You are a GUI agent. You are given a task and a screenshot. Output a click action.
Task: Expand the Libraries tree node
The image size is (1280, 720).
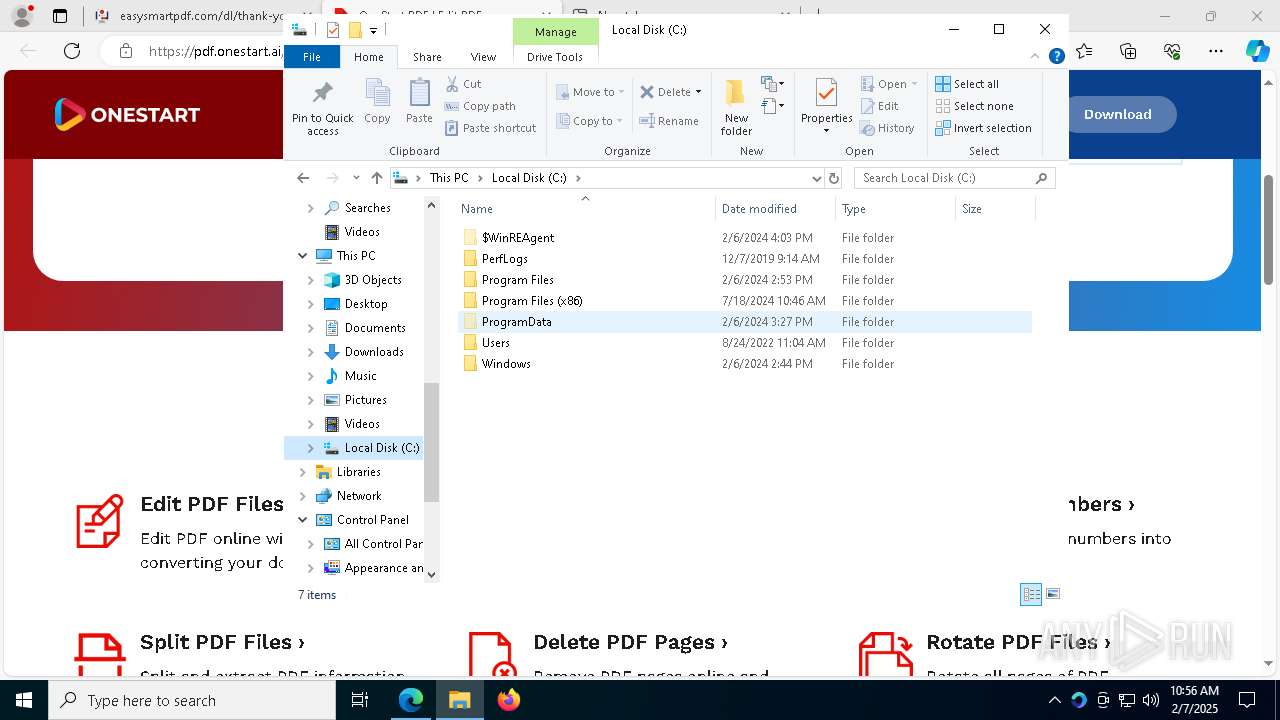coord(303,472)
